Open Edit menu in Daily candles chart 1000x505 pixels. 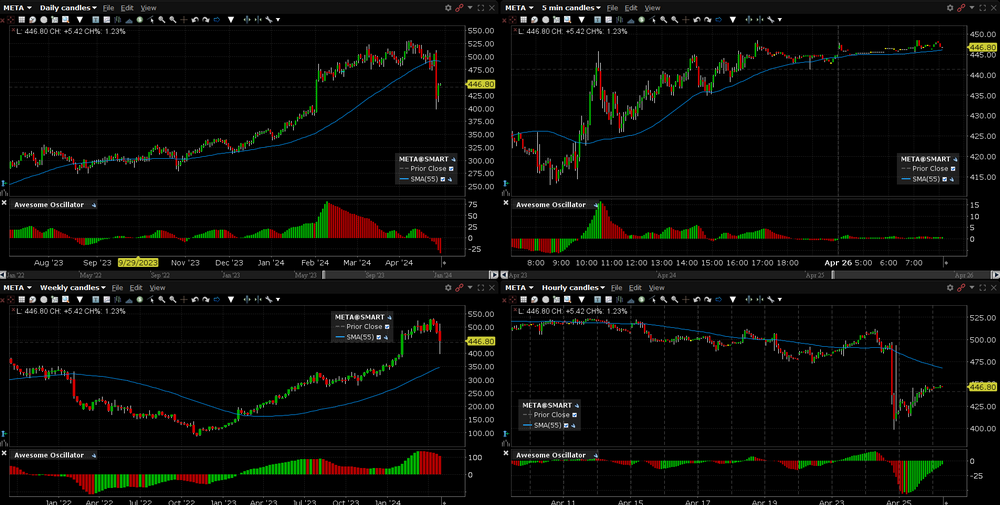coord(127,8)
